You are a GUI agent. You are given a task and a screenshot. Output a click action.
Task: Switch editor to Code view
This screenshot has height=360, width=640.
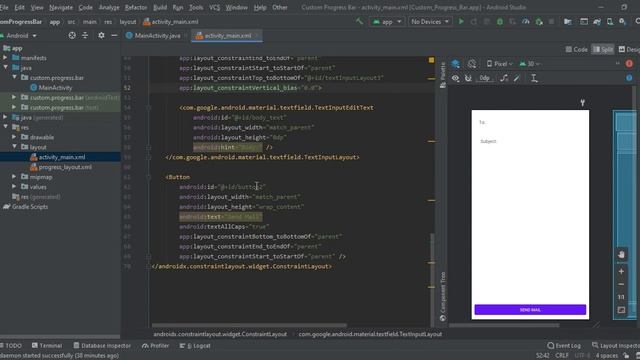[576, 49]
